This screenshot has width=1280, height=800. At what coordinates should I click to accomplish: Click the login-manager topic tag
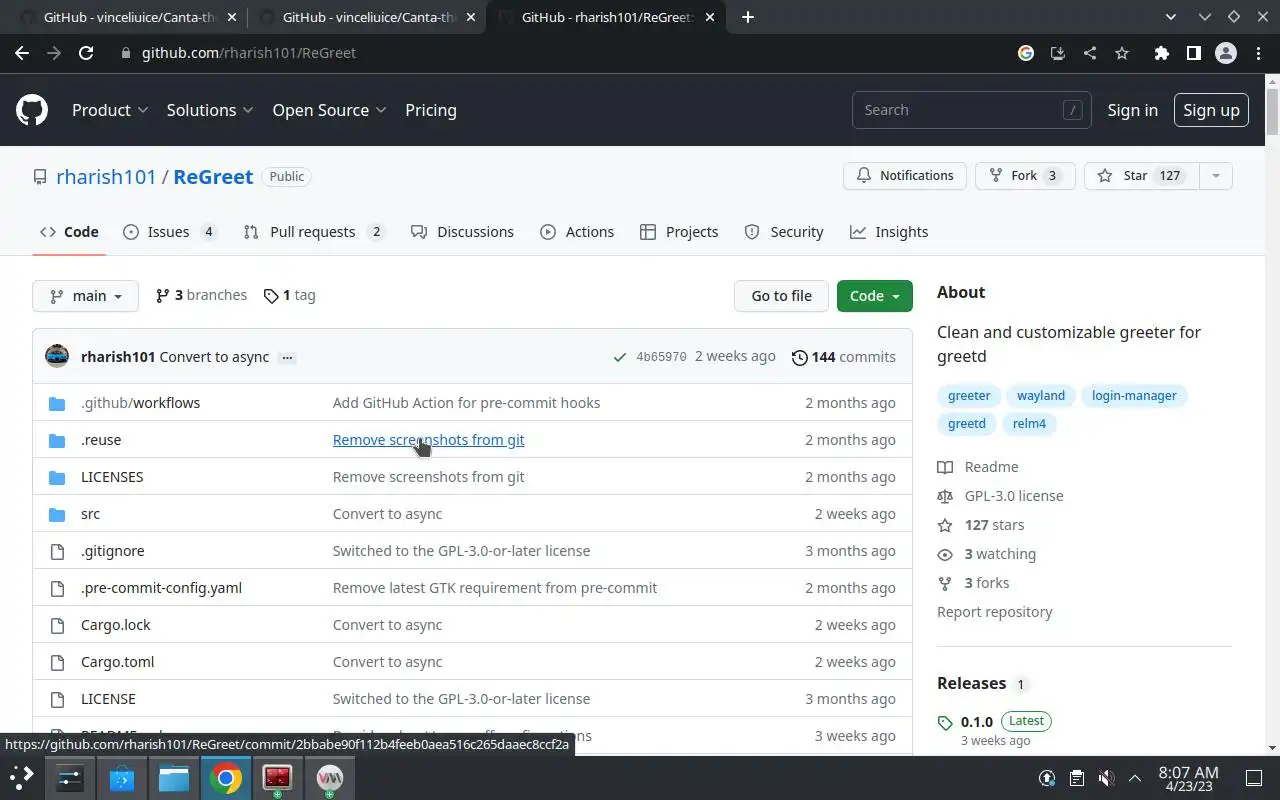pos(1134,396)
